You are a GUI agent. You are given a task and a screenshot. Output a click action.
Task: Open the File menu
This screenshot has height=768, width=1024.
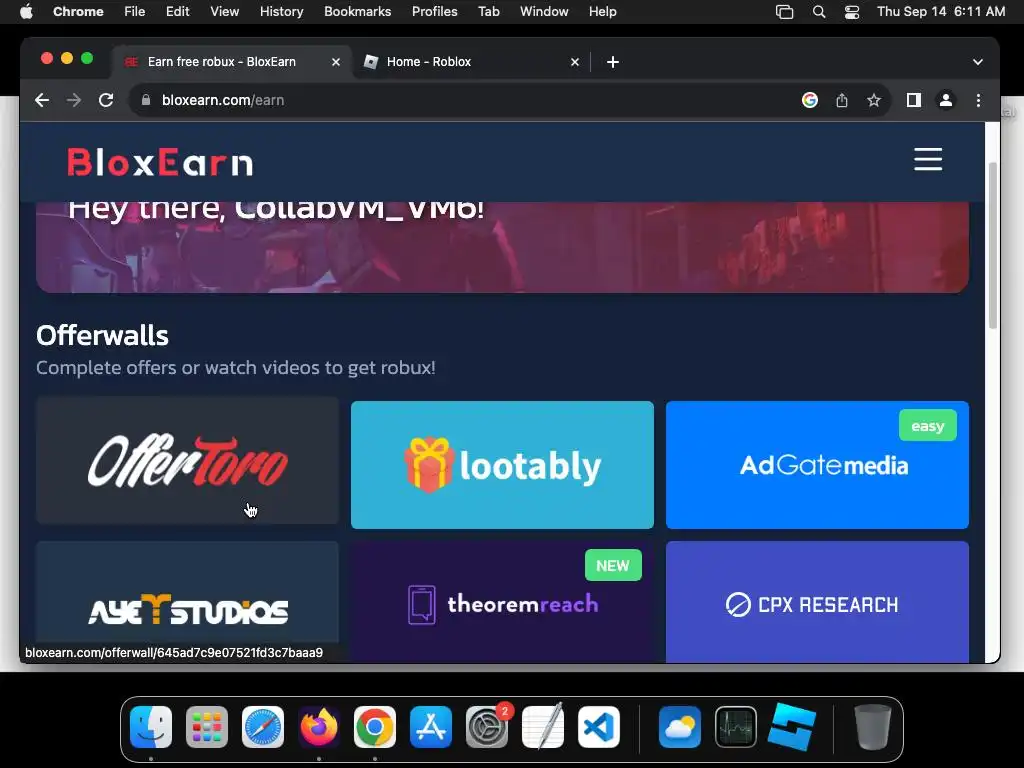click(135, 11)
